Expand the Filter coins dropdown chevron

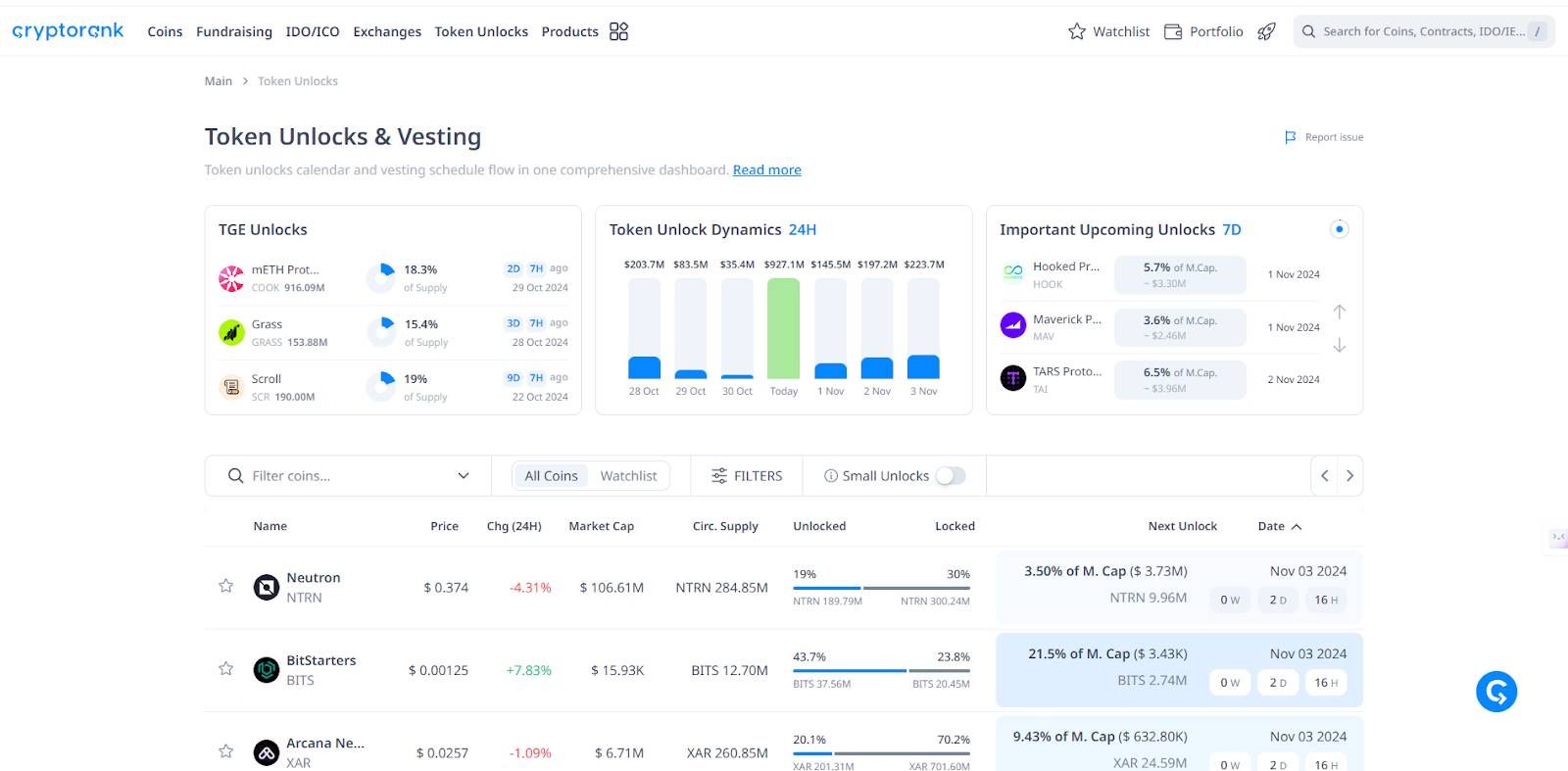click(464, 476)
